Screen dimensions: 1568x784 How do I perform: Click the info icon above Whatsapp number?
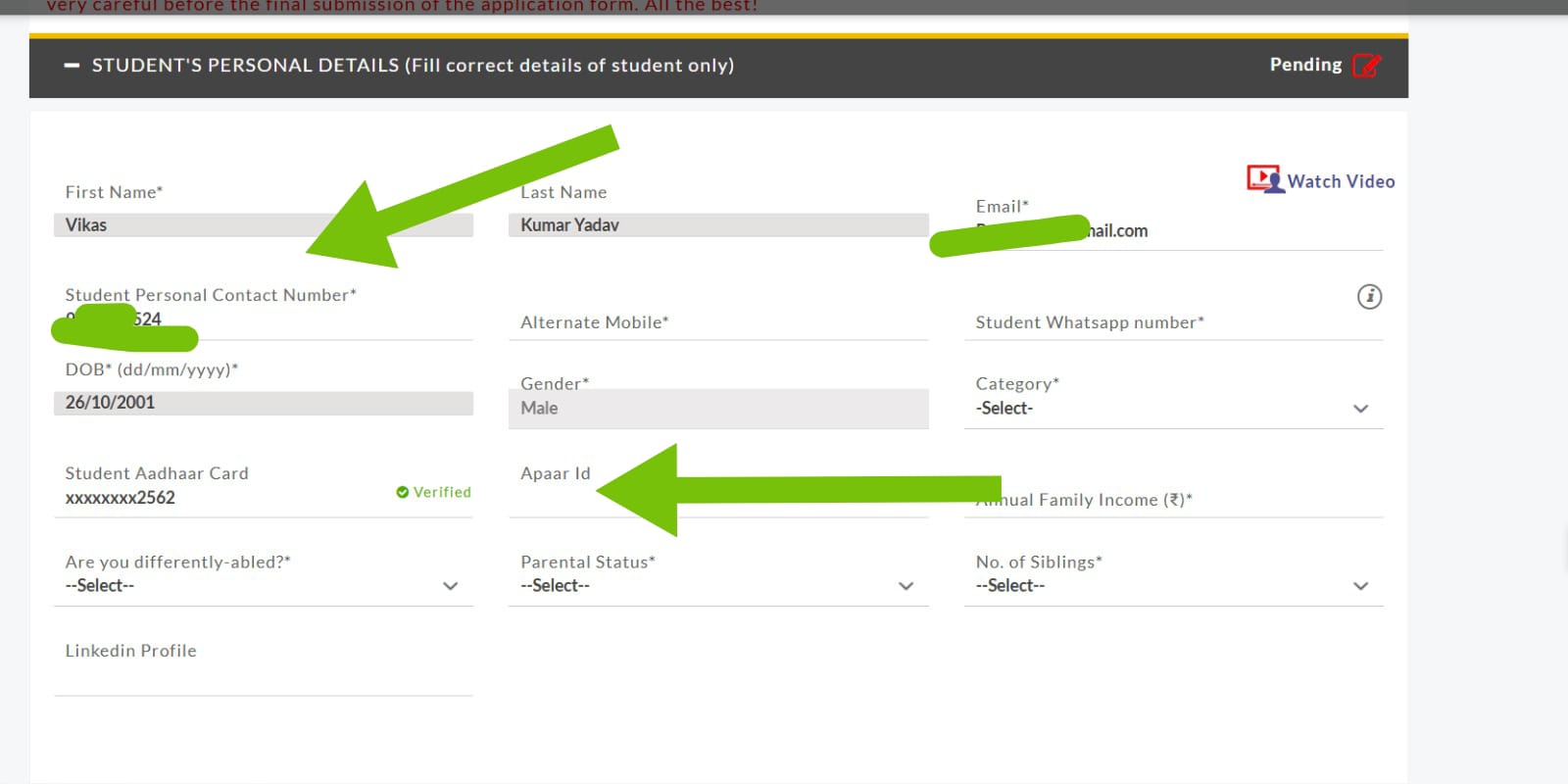[1369, 296]
